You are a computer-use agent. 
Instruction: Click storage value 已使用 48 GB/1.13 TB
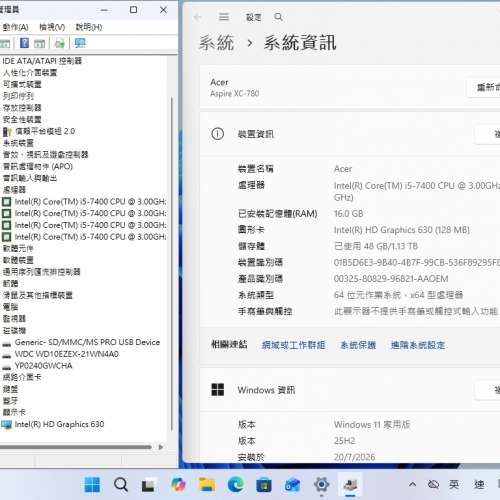pyautogui.click(x=376, y=246)
